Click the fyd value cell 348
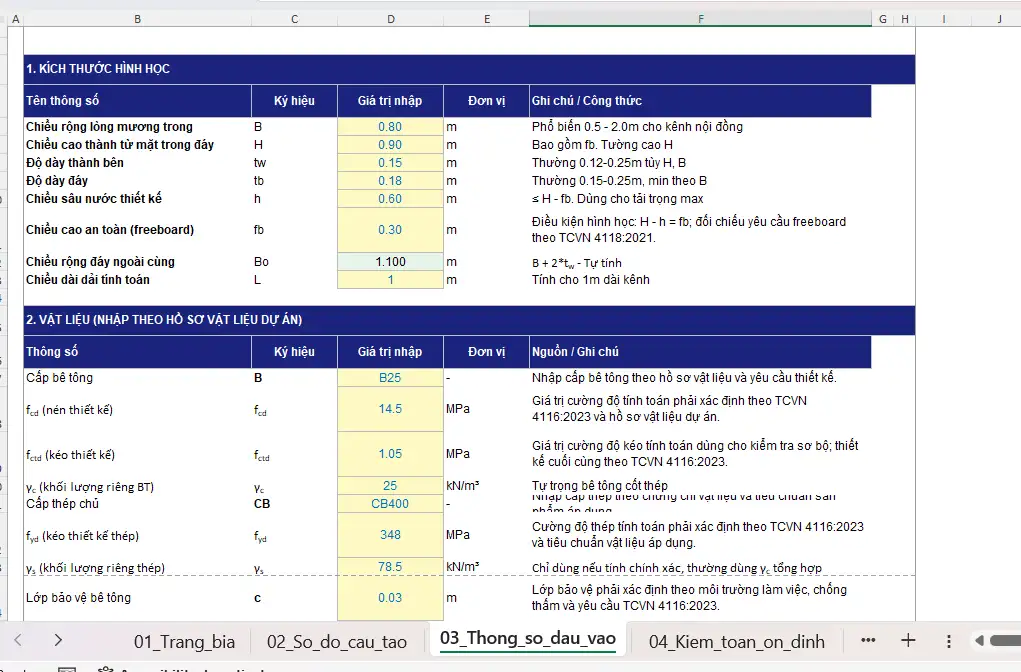The image size is (1021, 672). point(390,535)
